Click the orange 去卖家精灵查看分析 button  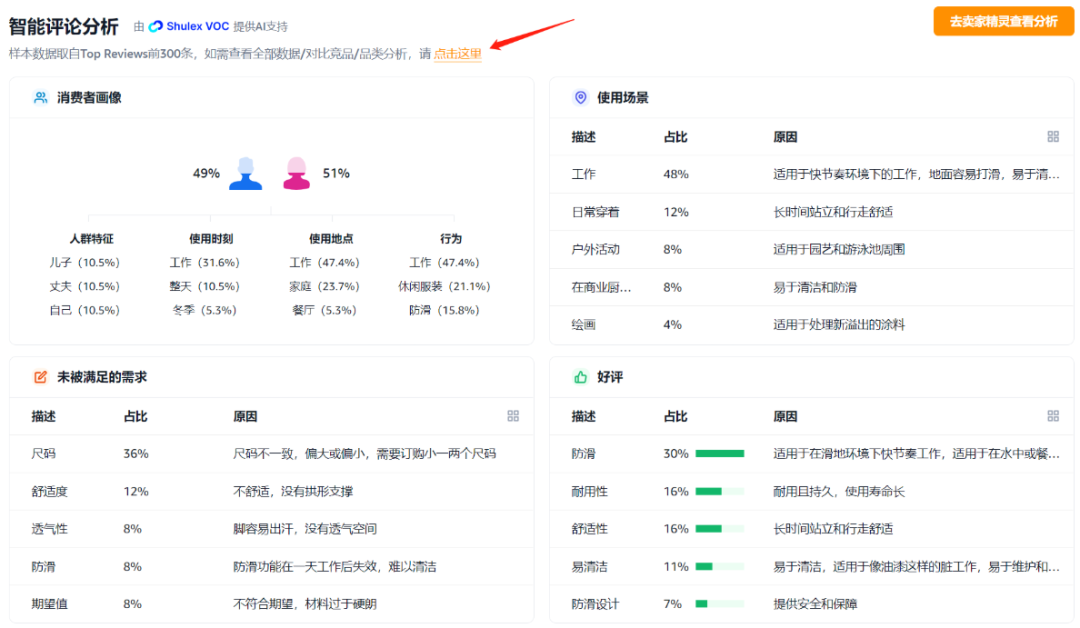[1004, 21]
